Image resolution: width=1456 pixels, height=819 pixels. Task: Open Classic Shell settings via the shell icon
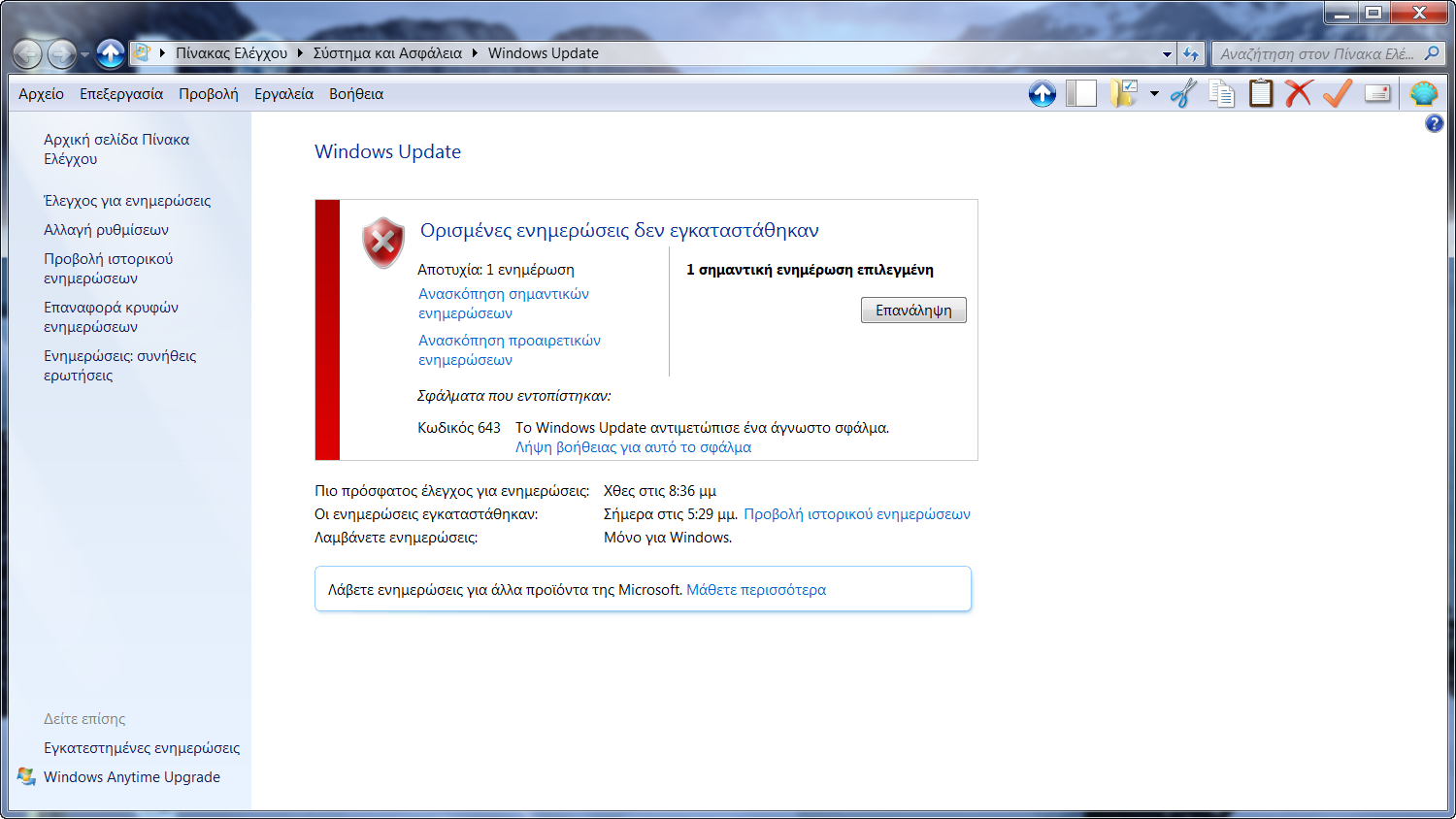coord(1423,93)
